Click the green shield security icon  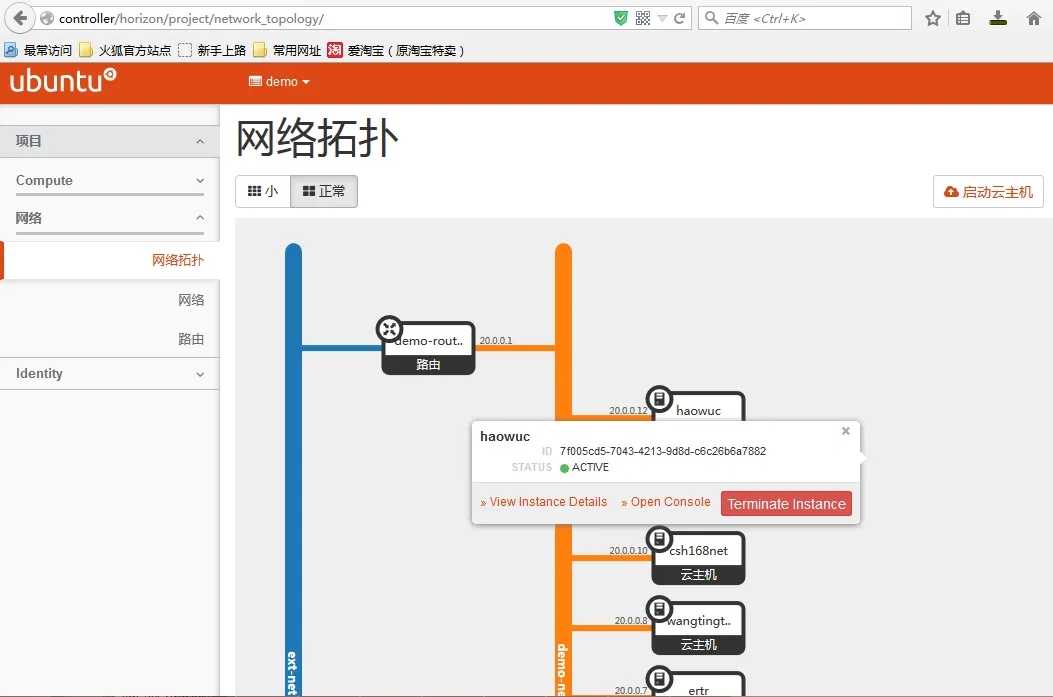click(x=621, y=18)
